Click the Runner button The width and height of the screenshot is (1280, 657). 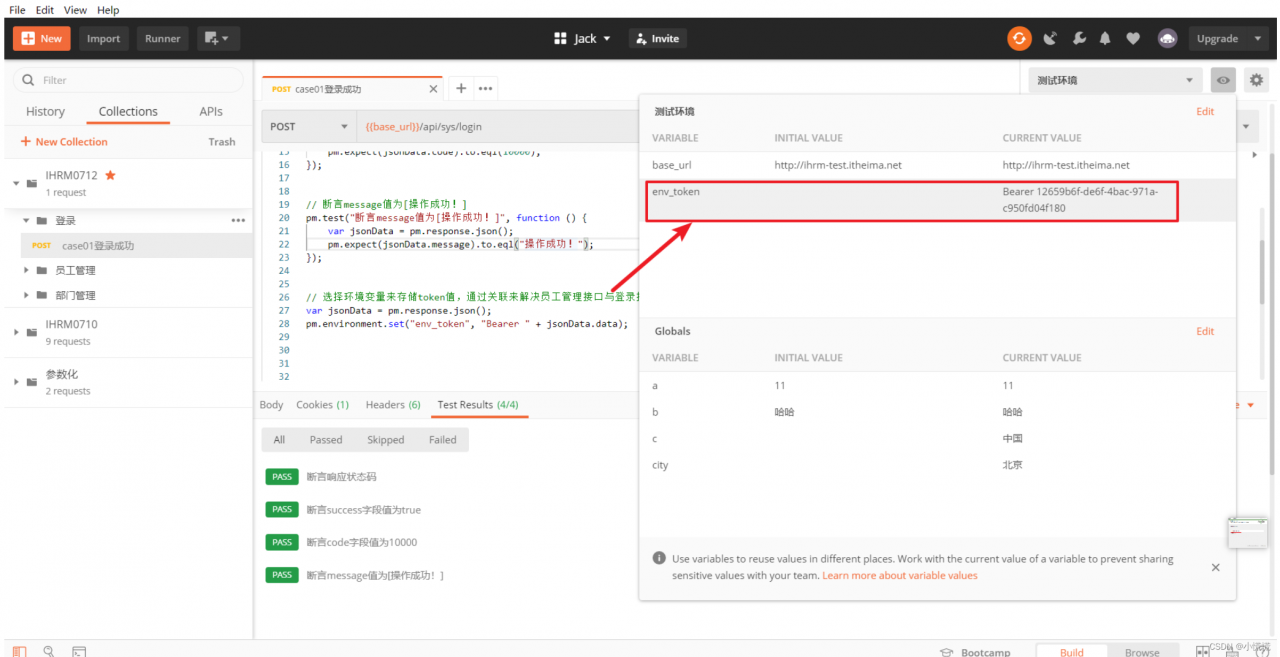point(162,39)
